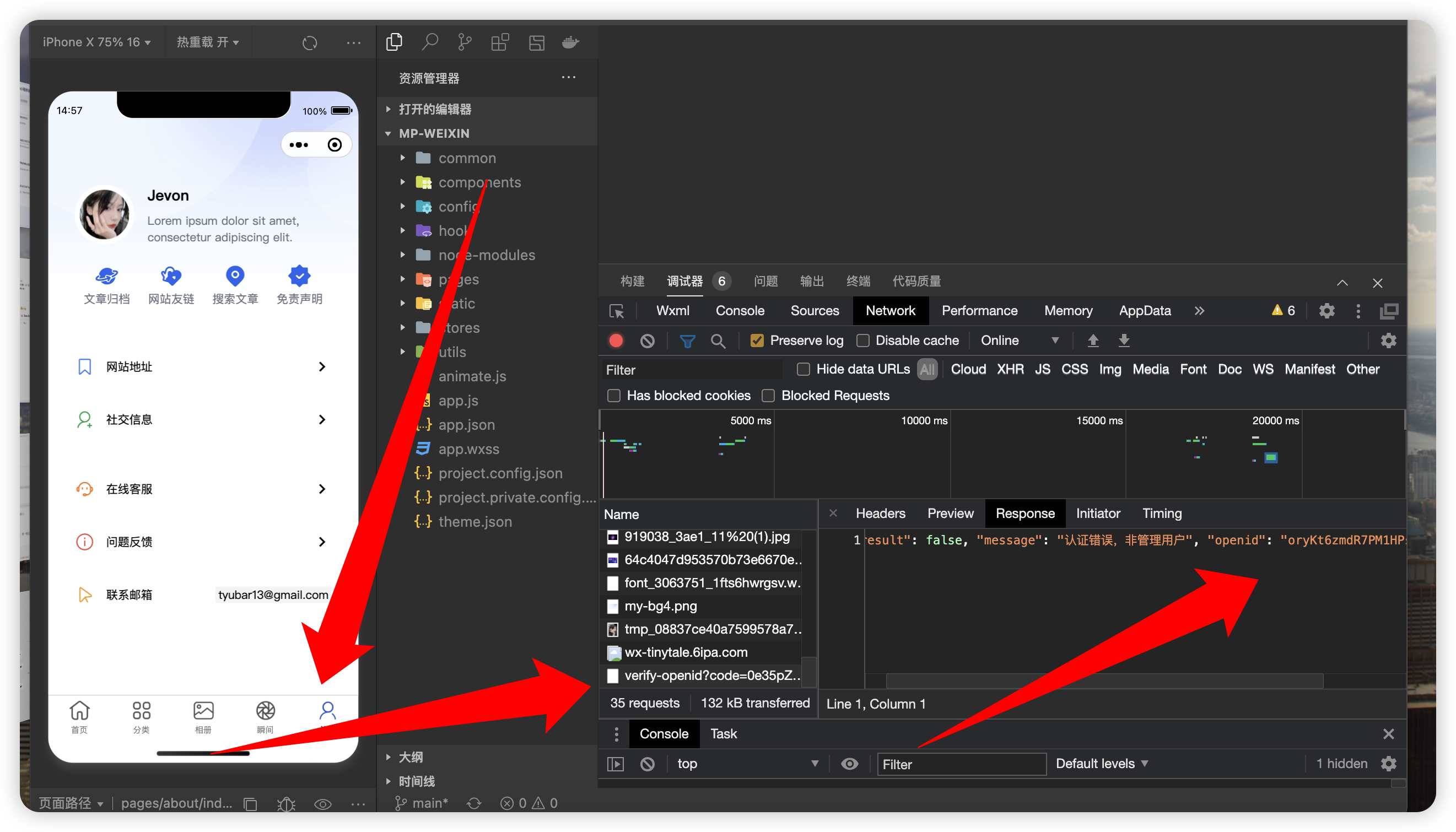The image size is (1456, 832).
Task: Open the Headers tab of request
Action: pos(880,514)
